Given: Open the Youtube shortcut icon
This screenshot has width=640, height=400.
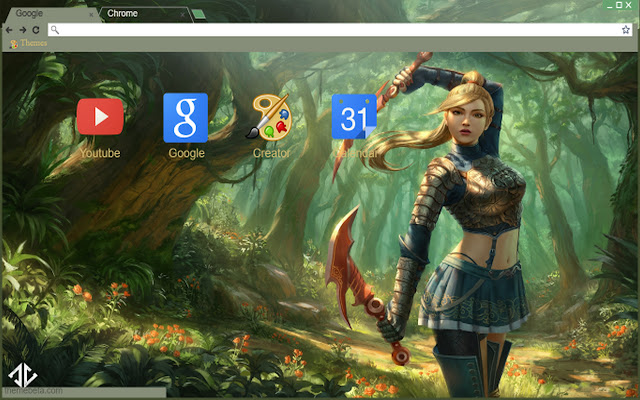Looking at the screenshot, I should [x=100, y=117].
